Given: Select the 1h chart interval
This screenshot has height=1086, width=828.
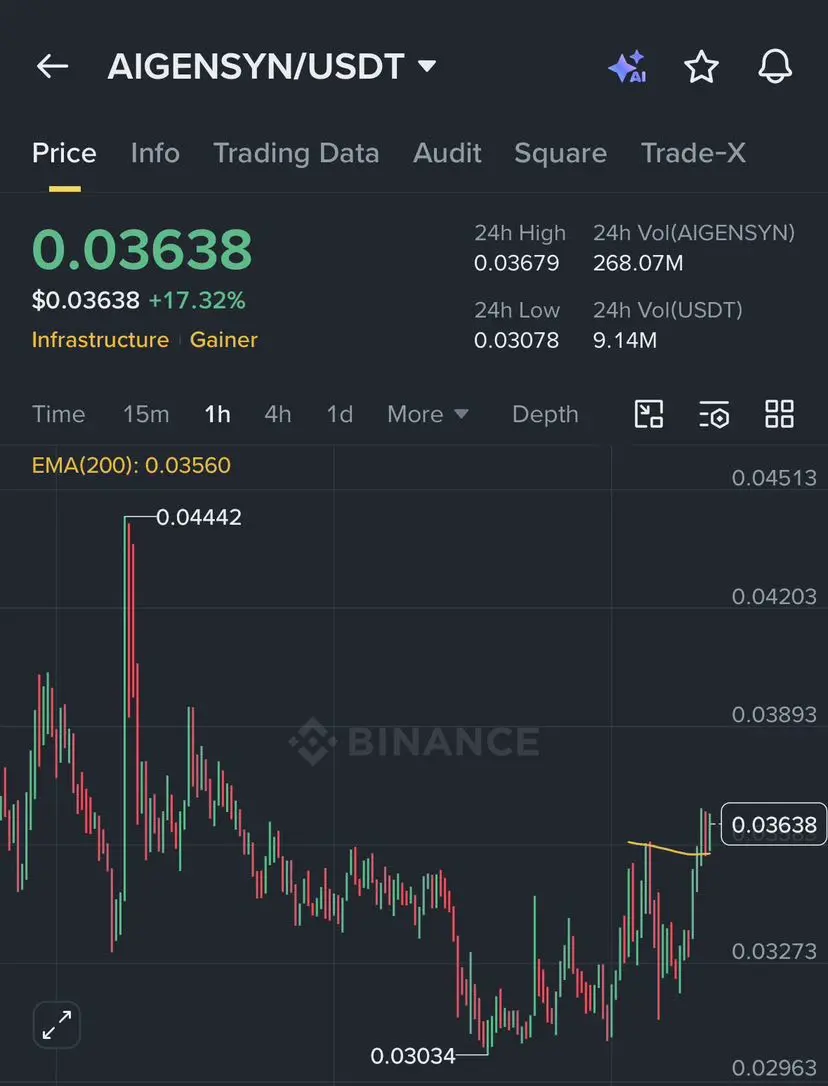Looking at the screenshot, I should point(217,414).
